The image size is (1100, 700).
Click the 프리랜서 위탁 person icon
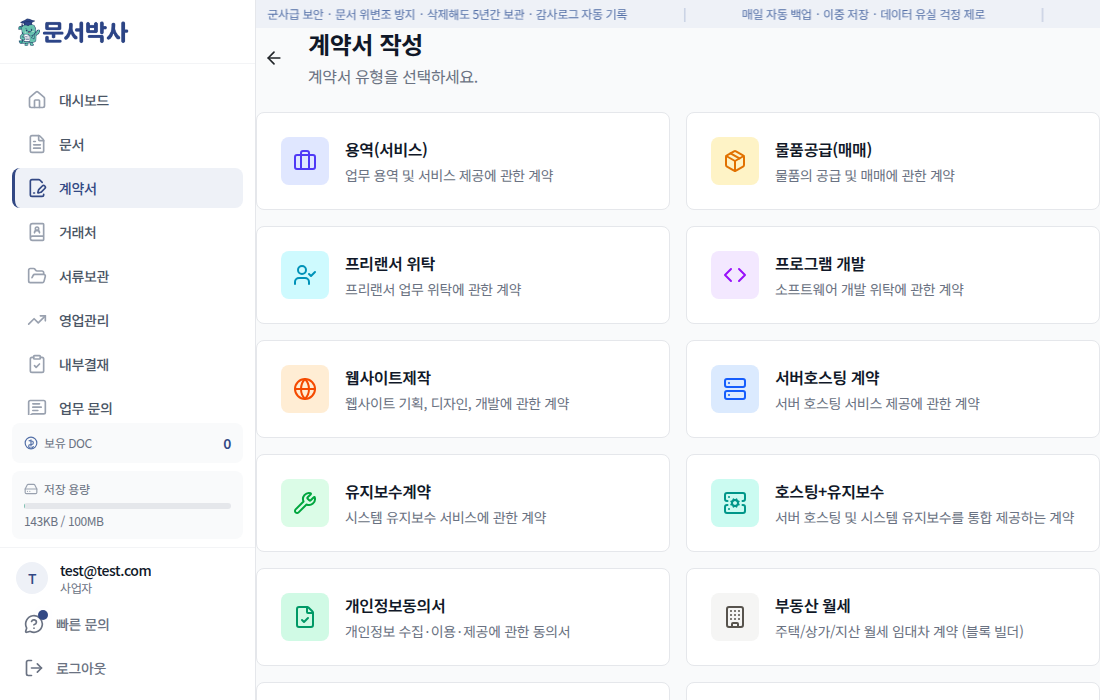pyautogui.click(x=304, y=275)
